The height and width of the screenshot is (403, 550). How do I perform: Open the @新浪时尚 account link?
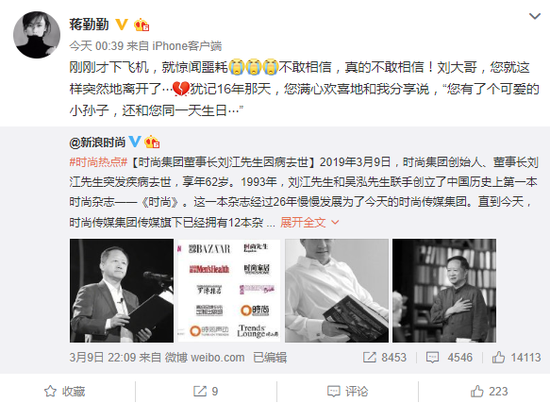[98, 142]
